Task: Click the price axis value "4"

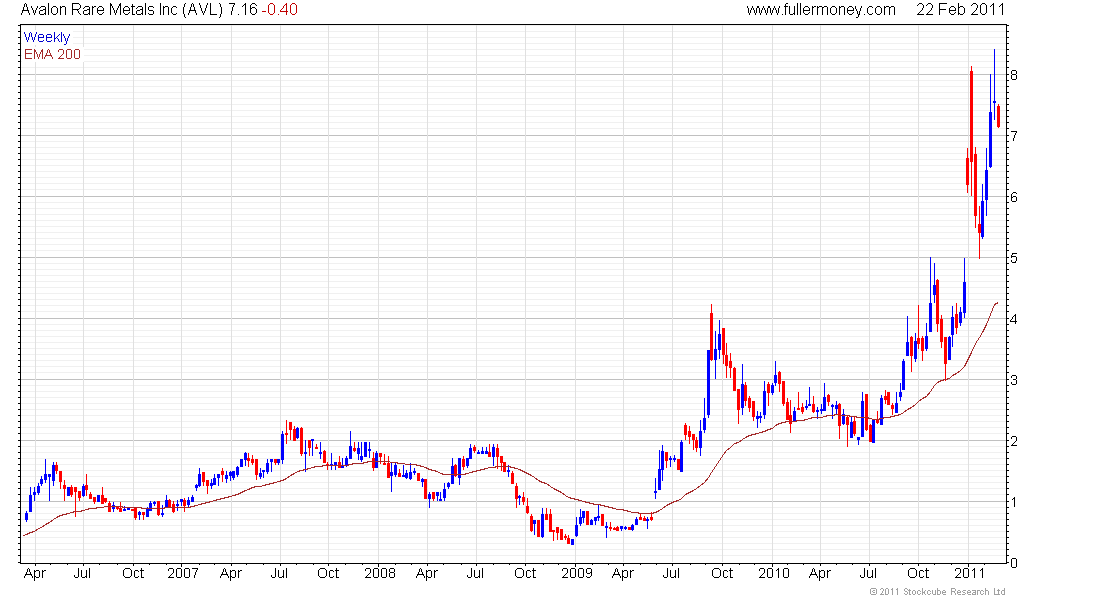Action: click(x=1014, y=319)
